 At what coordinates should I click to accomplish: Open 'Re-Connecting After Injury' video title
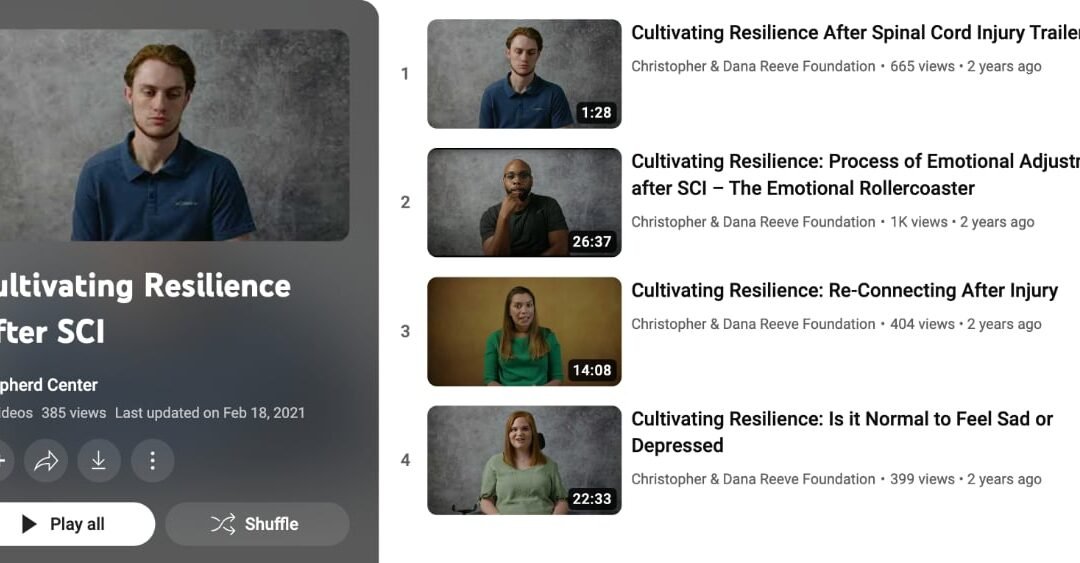tap(844, 290)
